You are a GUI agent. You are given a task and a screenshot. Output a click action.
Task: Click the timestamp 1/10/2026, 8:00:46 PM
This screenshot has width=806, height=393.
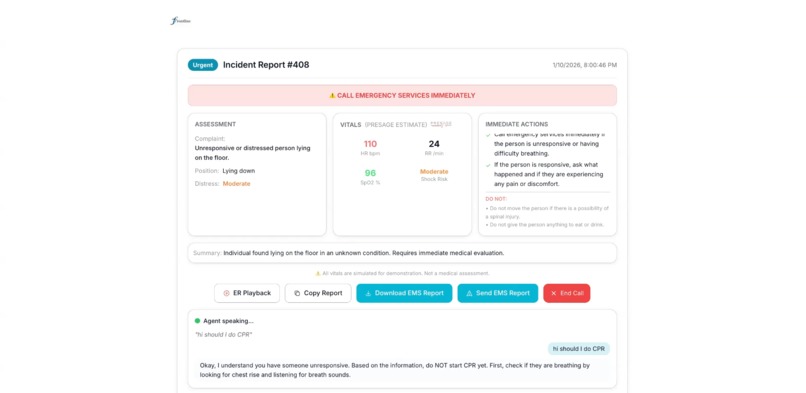(584, 65)
